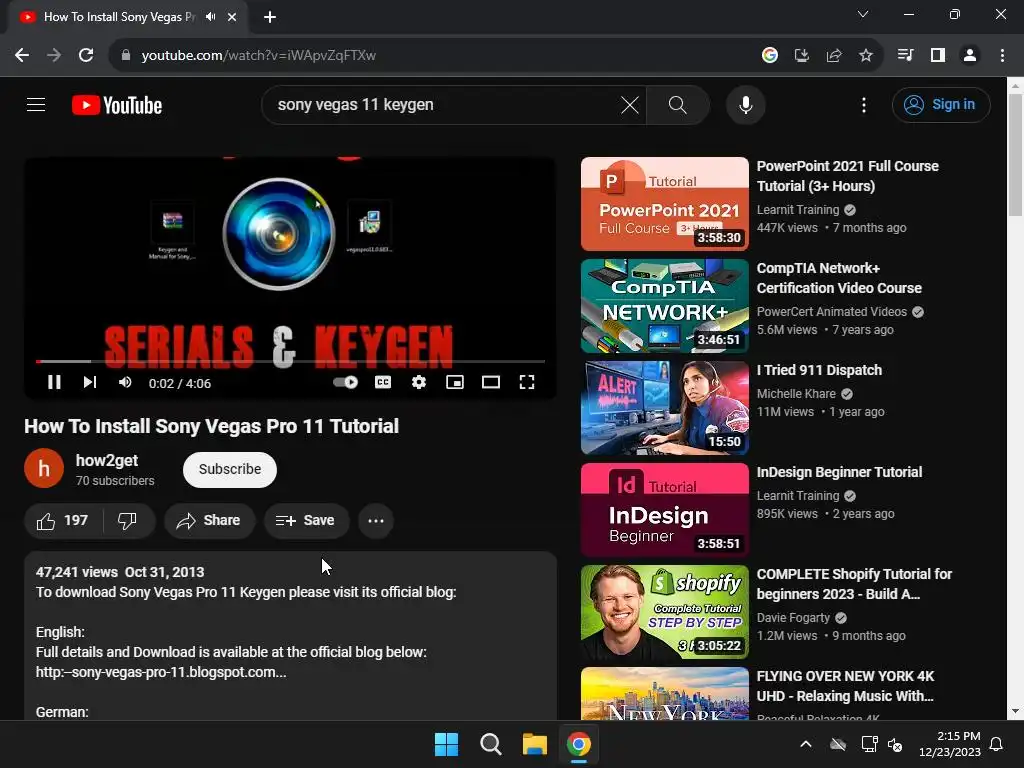Open COMPLETE Shopify Tutorial thumbnail
Screen dimensions: 1024x768
click(x=665, y=612)
